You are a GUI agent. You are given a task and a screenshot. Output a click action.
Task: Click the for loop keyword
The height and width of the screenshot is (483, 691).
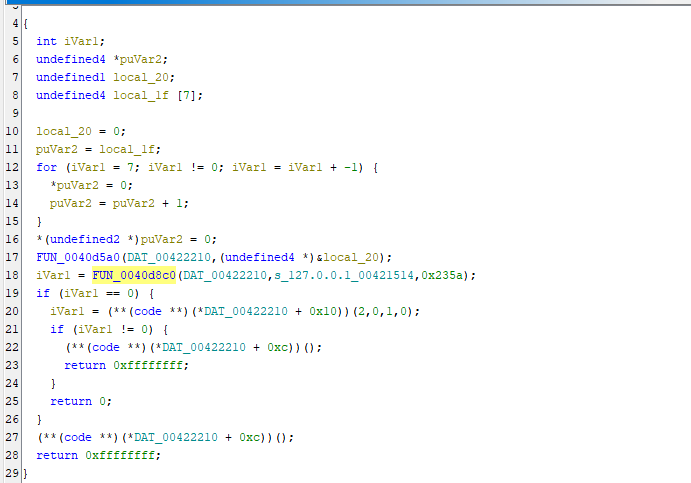tap(46, 167)
